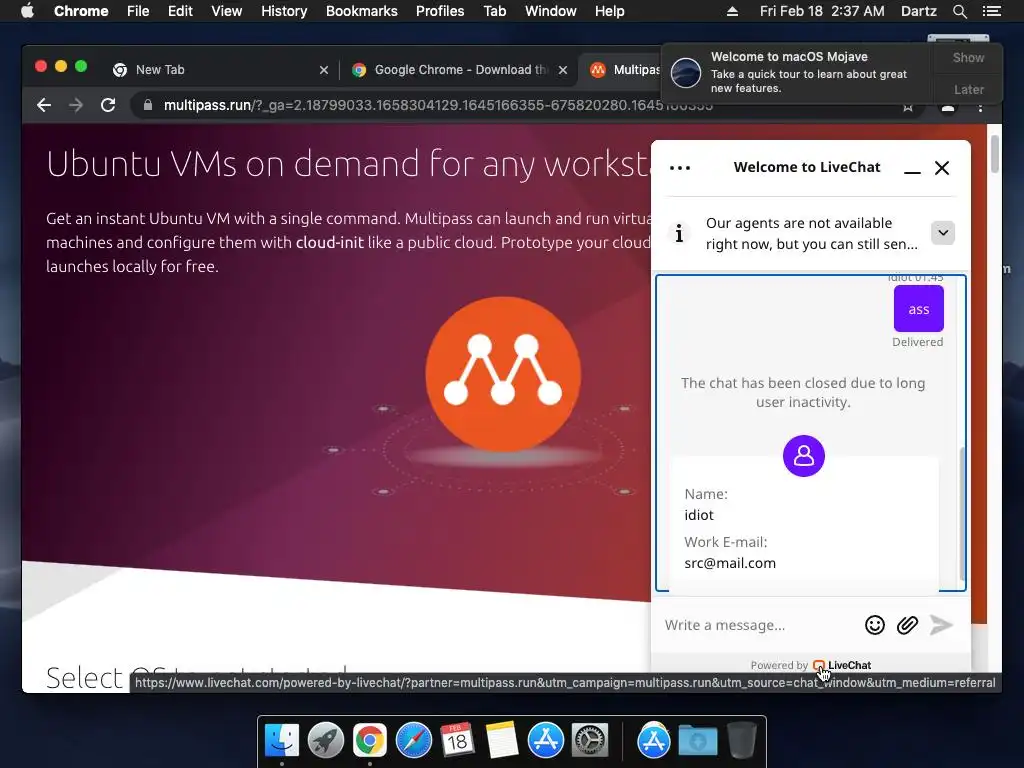
Task: Open the LiveChat three-dots options menu
Action: (x=680, y=168)
